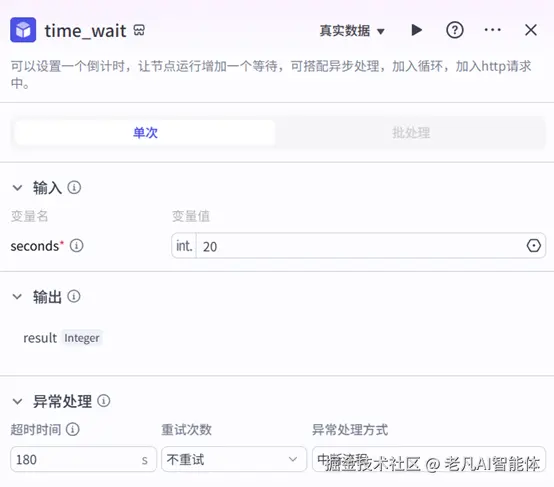Click the 变量名 column header
The height and width of the screenshot is (487, 554).
(x=29, y=216)
